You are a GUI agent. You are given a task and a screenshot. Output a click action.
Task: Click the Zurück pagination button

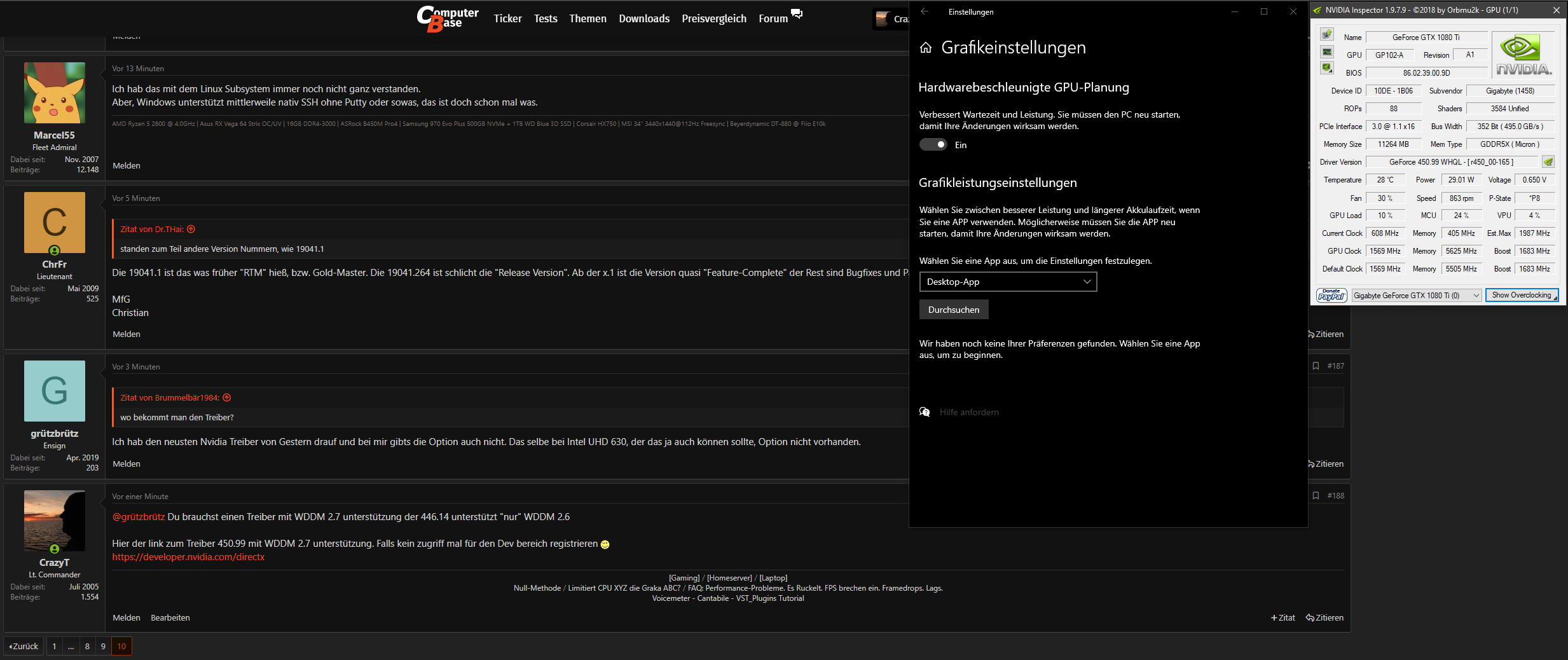pyautogui.click(x=24, y=646)
